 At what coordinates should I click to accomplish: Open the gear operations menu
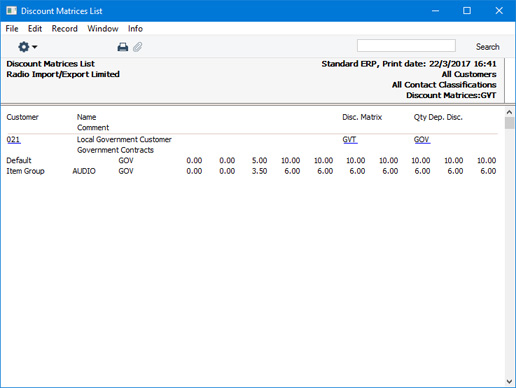[x=27, y=47]
